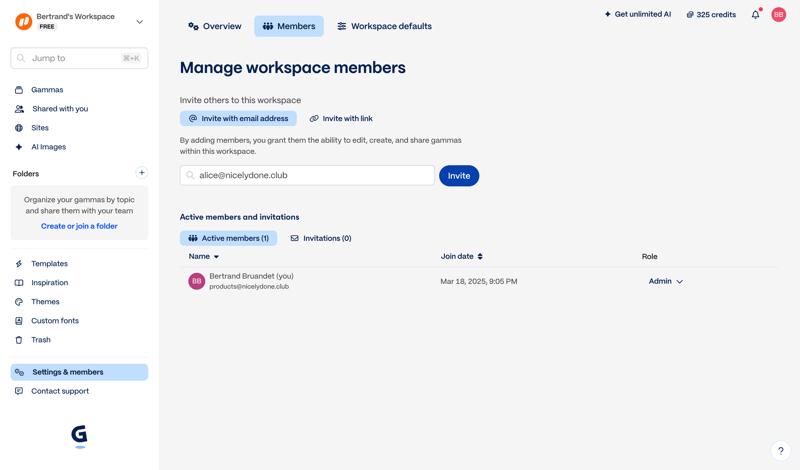Select Settings & members item
The width and height of the screenshot is (800, 470).
(79, 372)
